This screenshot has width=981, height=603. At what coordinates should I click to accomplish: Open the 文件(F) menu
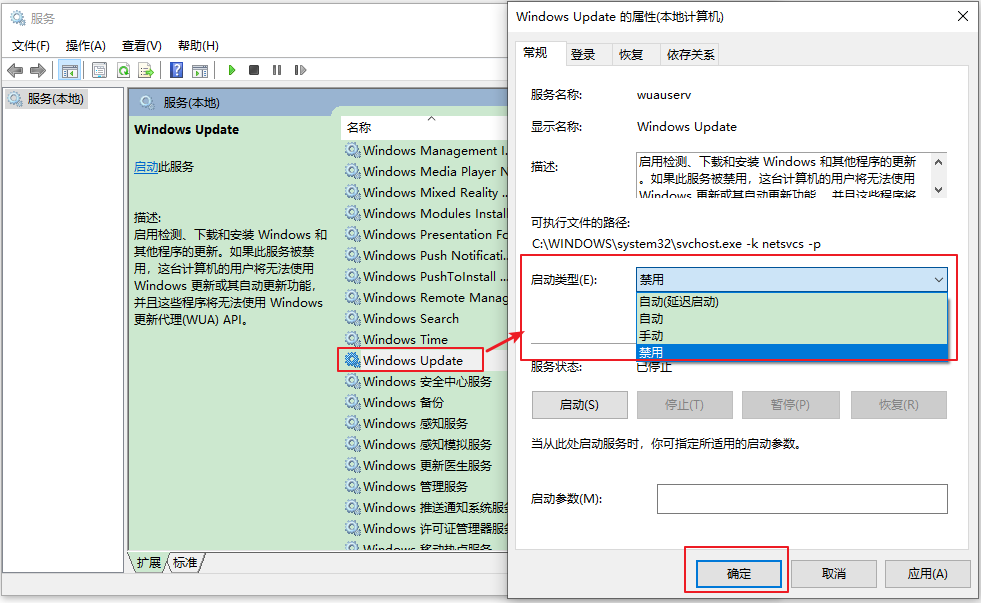(31, 46)
